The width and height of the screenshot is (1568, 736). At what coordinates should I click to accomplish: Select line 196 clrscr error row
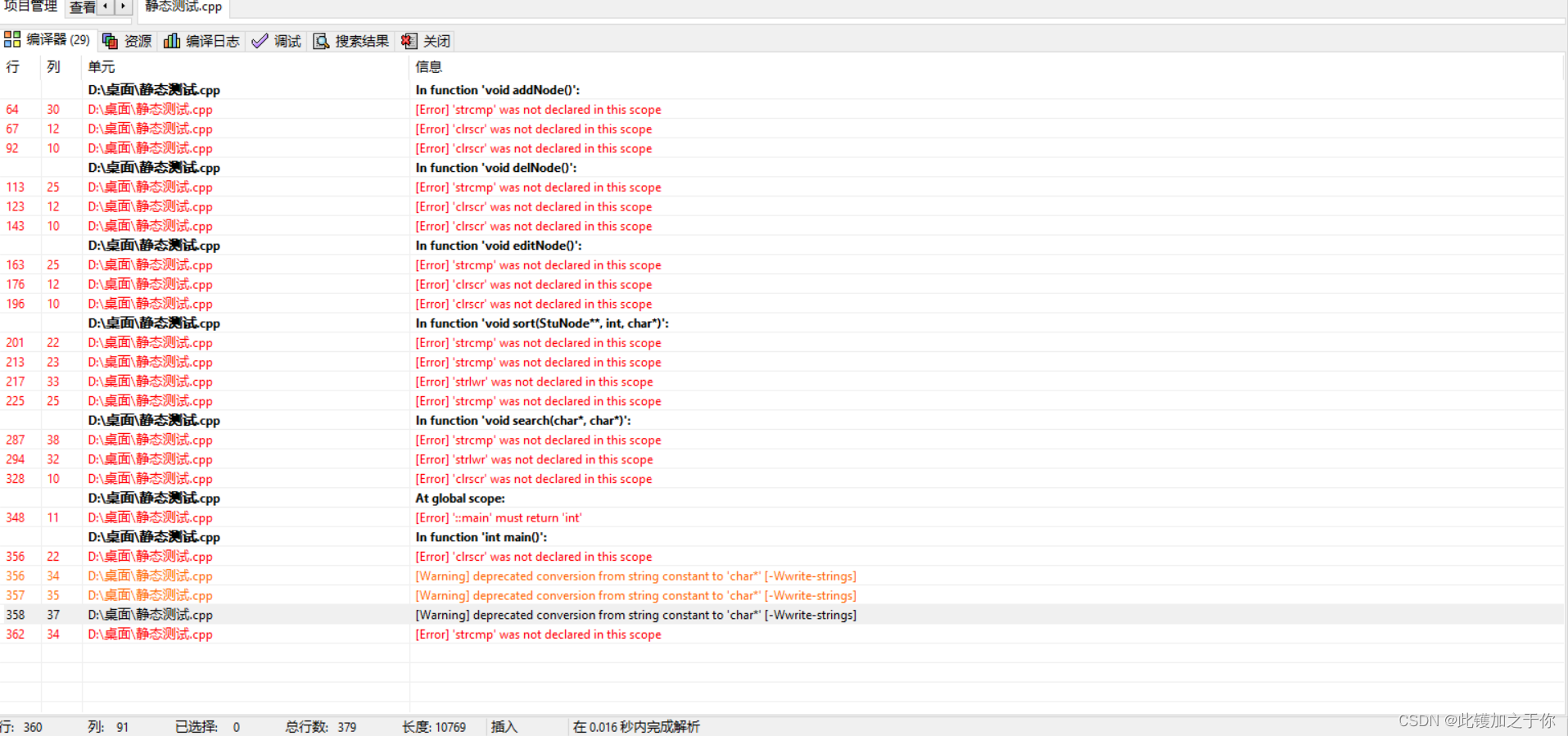pyautogui.click(x=782, y=304)
